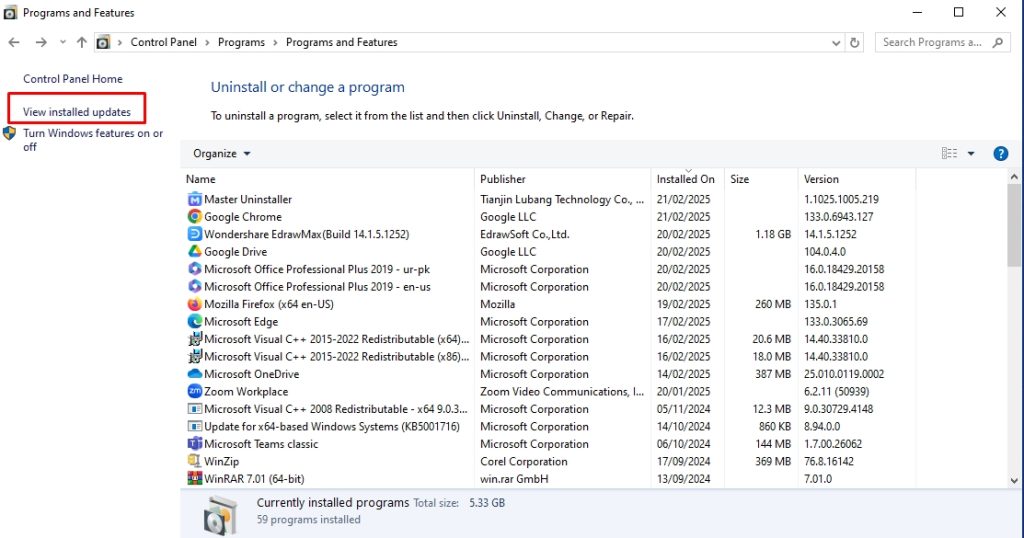Click the Refresh button in address bar

point(854,42)
